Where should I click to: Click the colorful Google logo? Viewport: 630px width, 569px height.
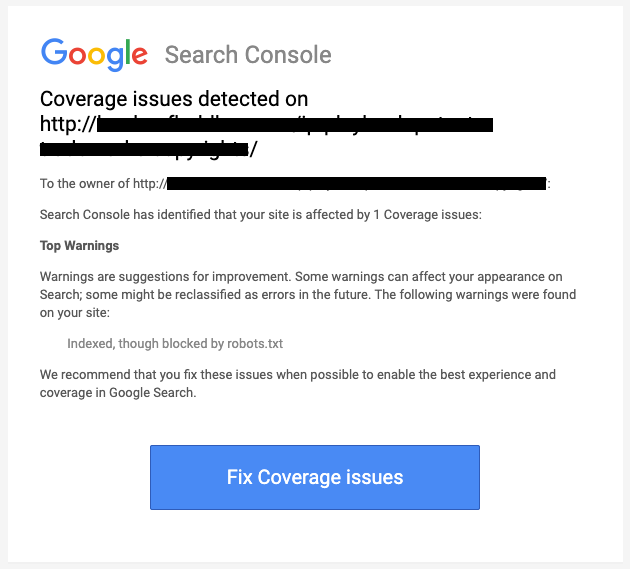point(94,55)
